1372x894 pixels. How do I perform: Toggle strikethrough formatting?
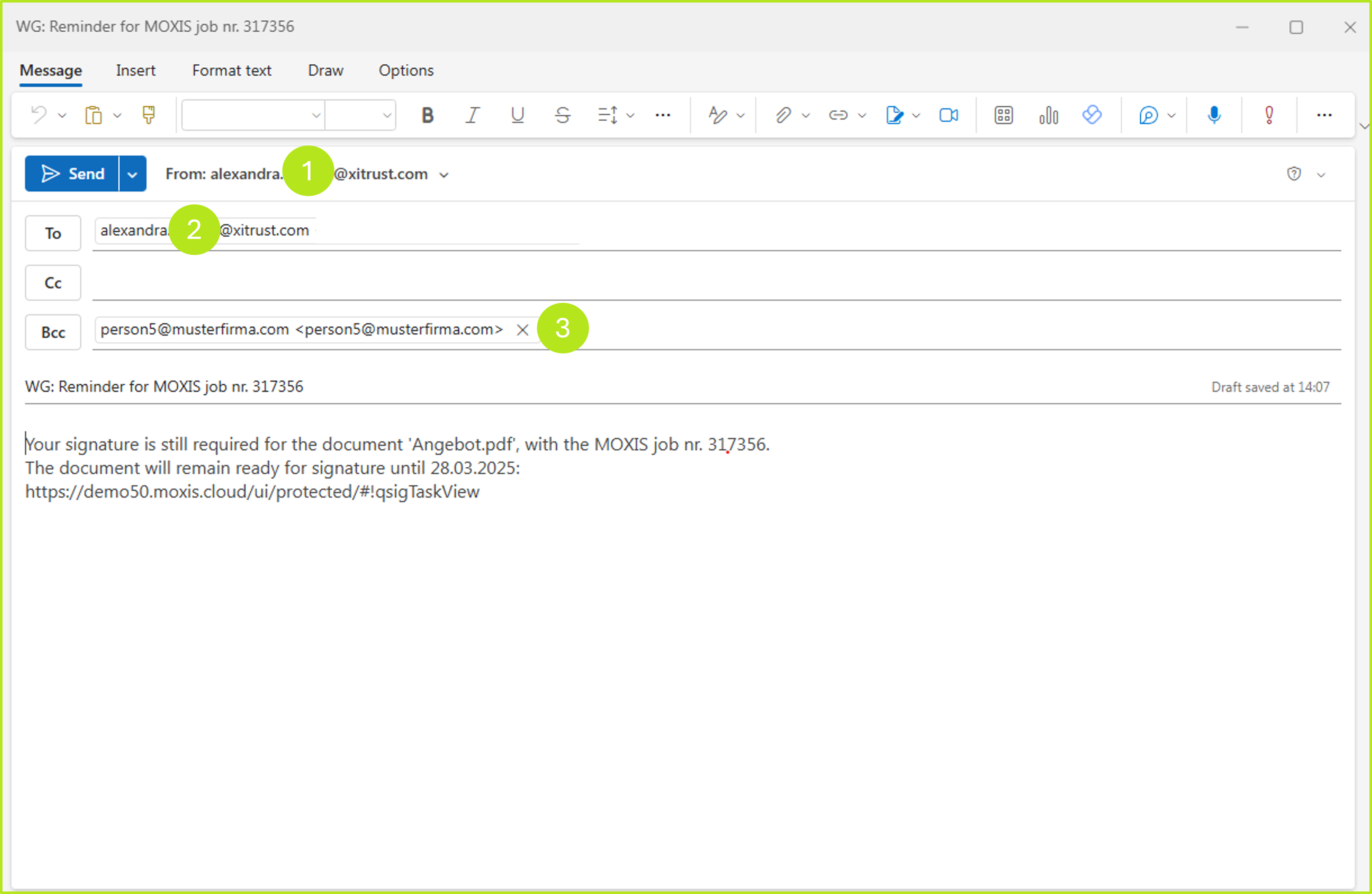(563, 115)
